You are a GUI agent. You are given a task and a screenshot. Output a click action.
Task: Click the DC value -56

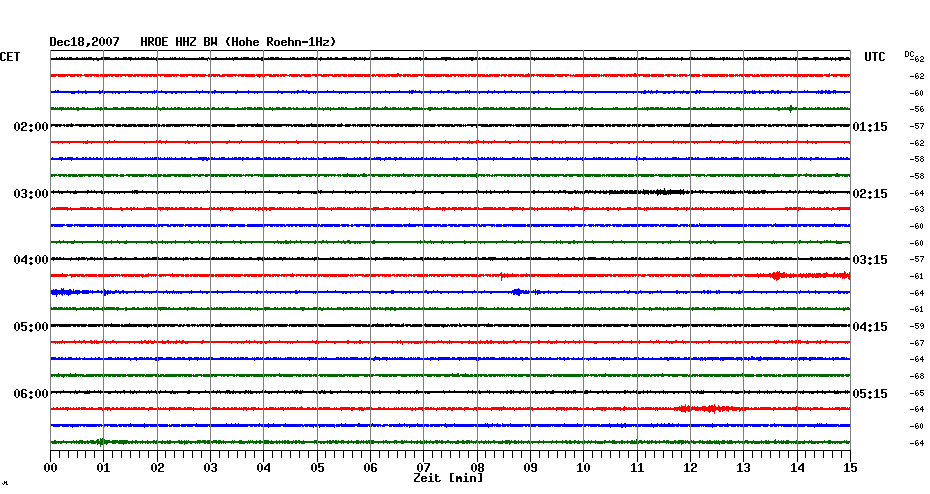pos(916,110)
